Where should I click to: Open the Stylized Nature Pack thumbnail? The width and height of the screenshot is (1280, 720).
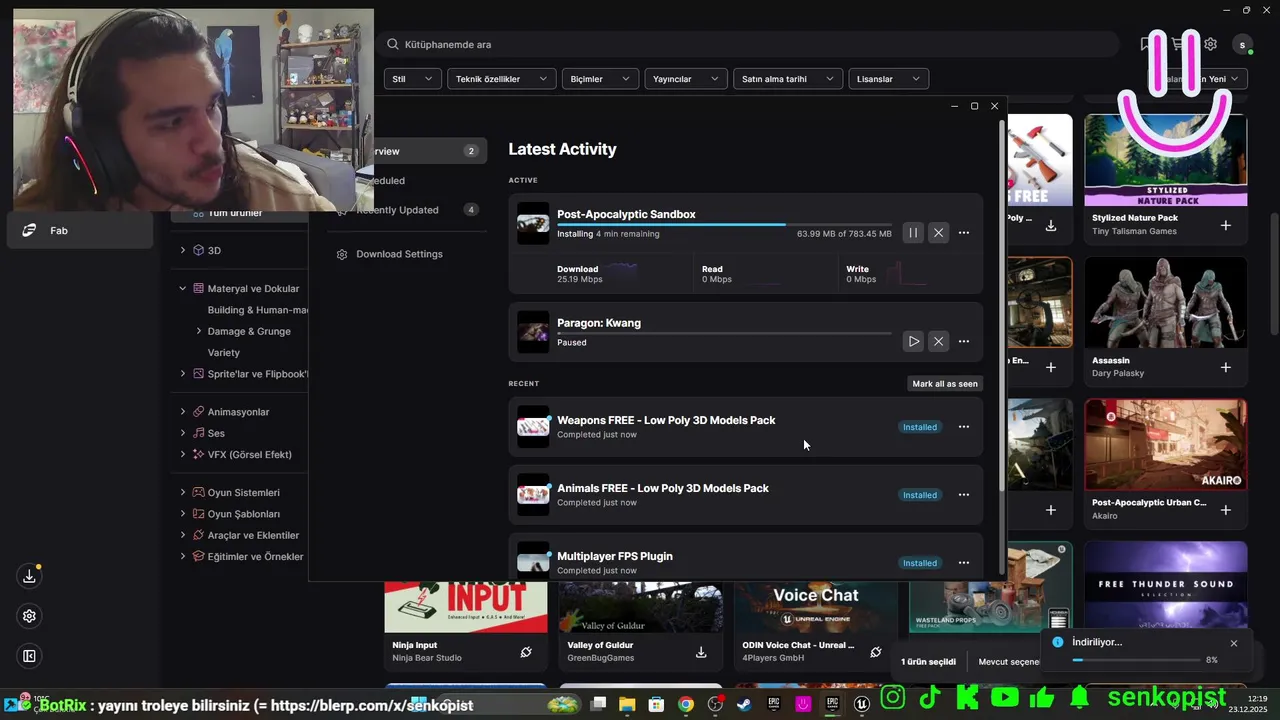[x=1166, y=160]
